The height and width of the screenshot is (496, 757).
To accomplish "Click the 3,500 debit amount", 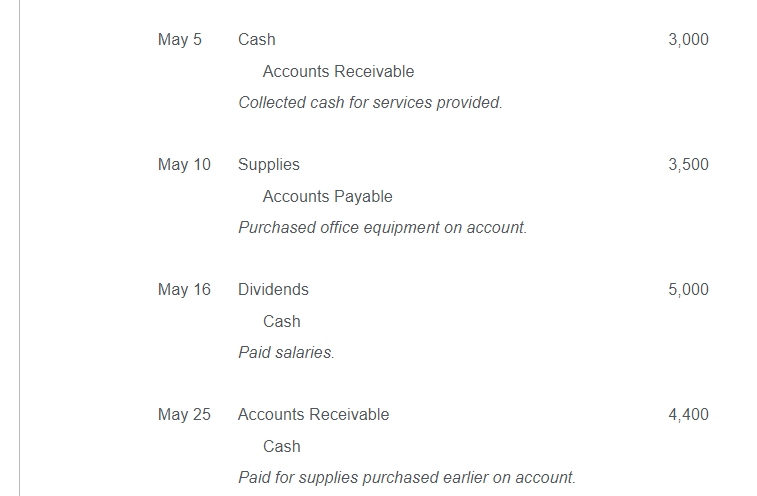I will 688,165.
